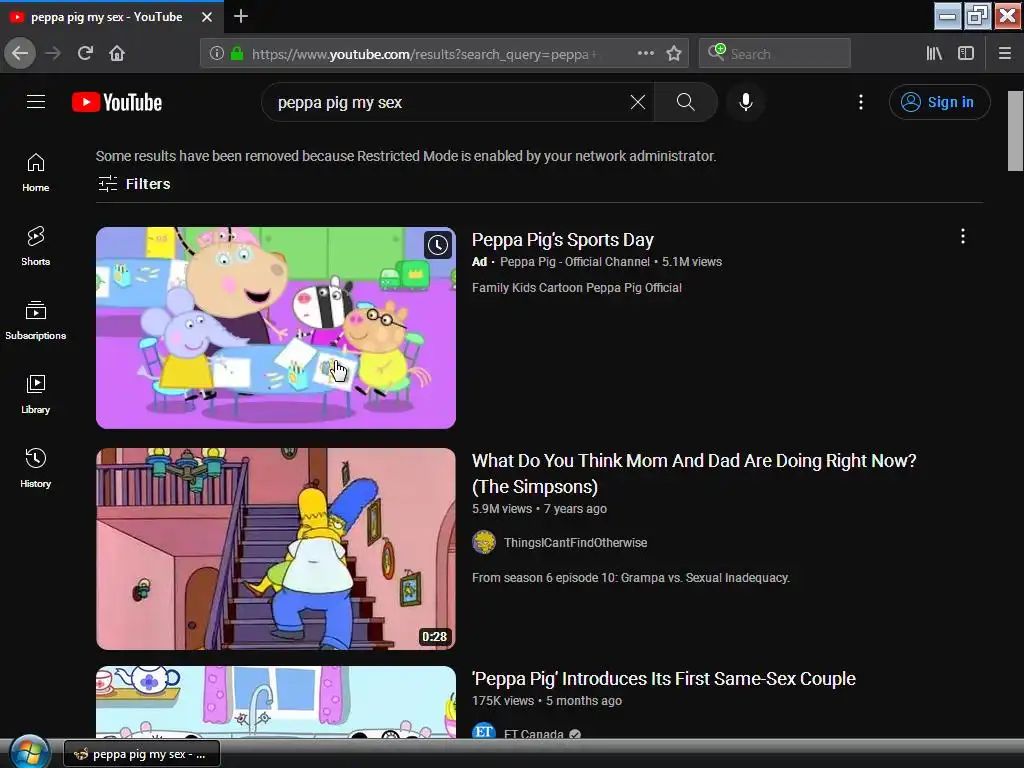Open site information icon in address bar
This screenshot has height=768, width=1024.
(216, 54)
